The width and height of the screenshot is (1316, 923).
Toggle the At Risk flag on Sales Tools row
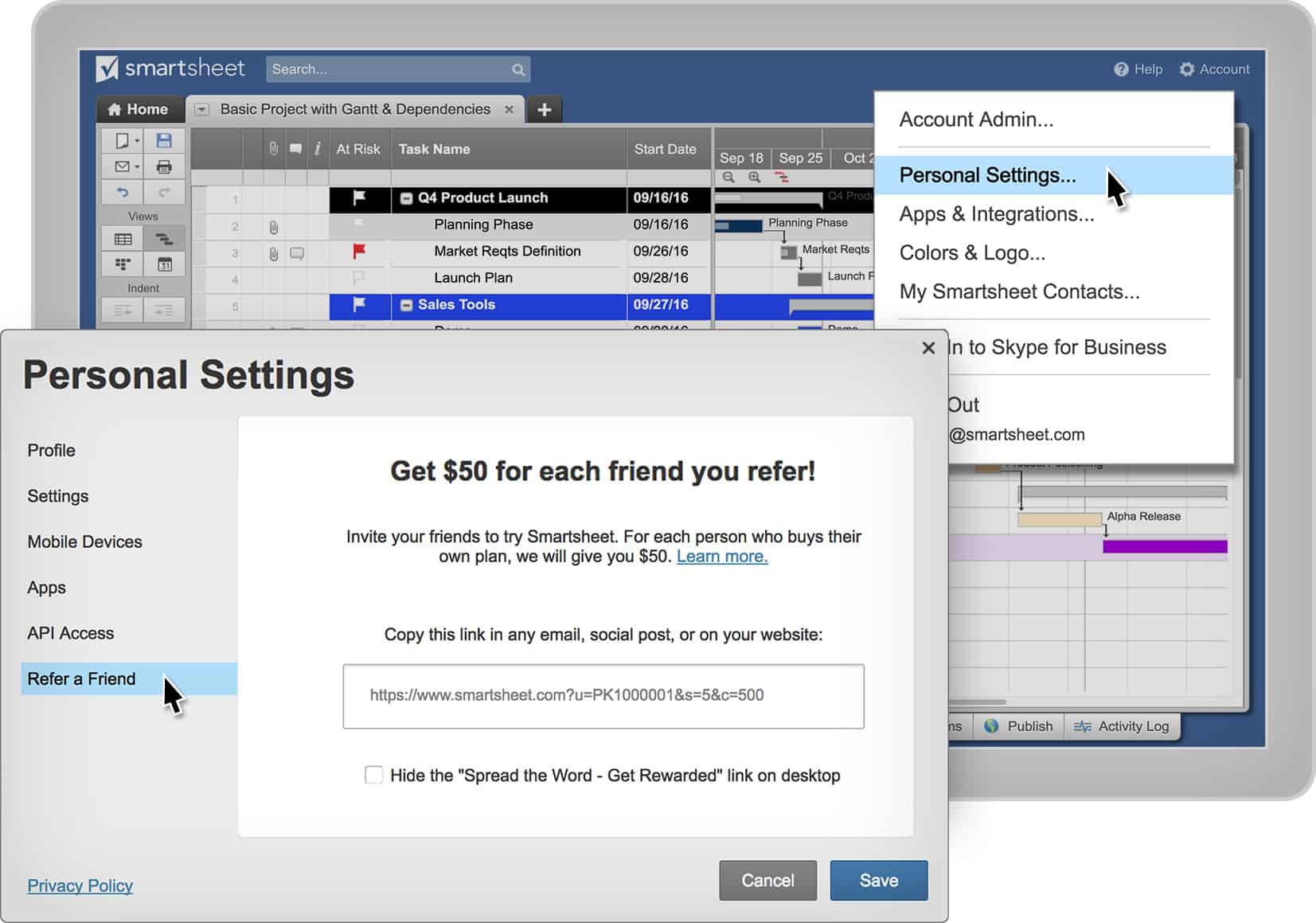(x=359, y=304)
